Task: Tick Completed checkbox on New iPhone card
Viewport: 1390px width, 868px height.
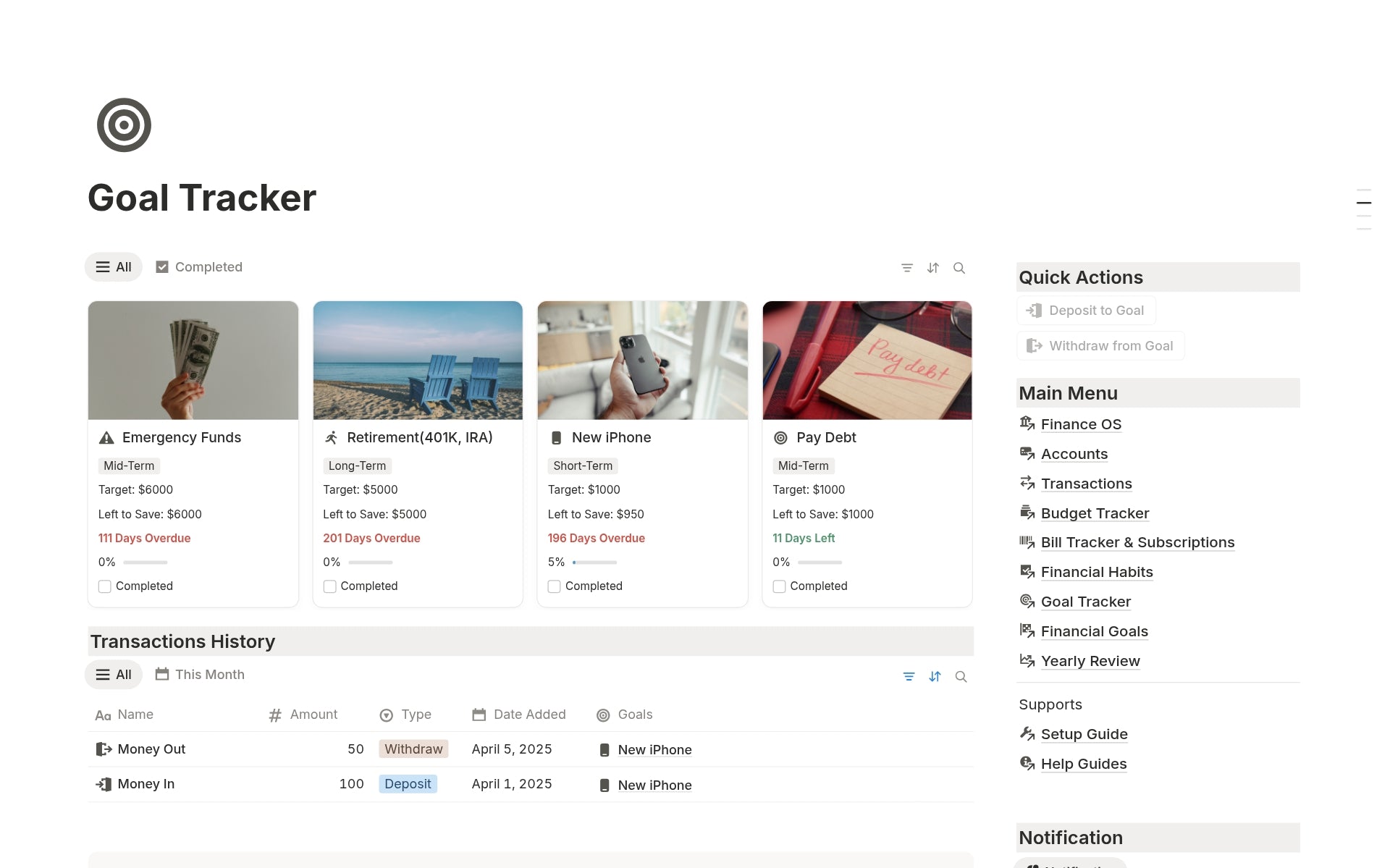Action: pos(555,586)
